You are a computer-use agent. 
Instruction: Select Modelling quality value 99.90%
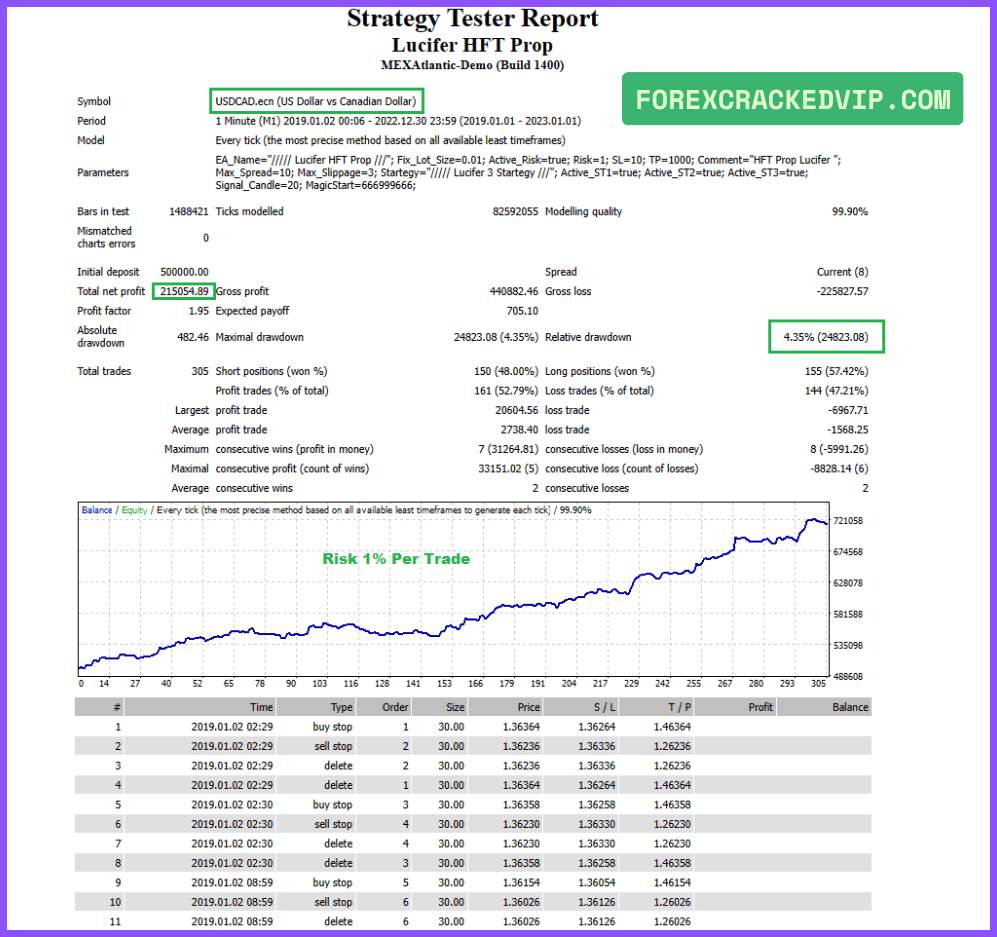pyautogui.click(x=850, y=211)
